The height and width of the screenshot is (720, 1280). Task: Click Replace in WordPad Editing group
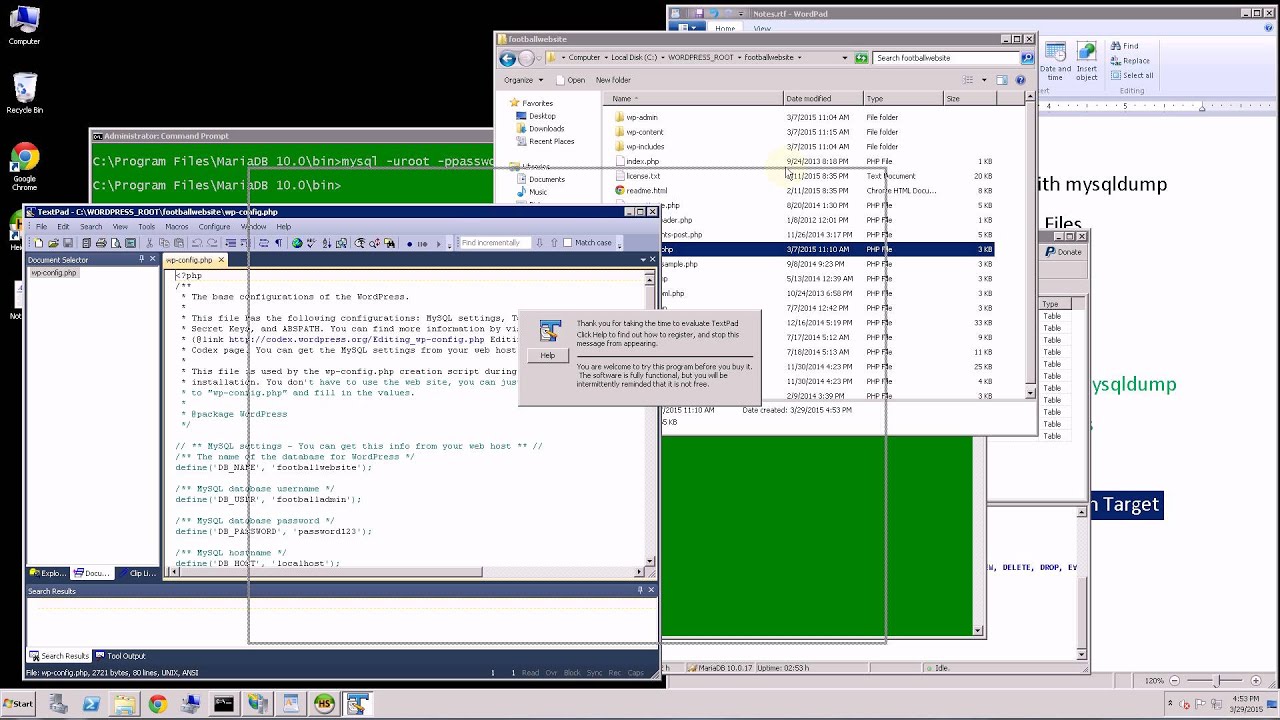point(1130,61)
